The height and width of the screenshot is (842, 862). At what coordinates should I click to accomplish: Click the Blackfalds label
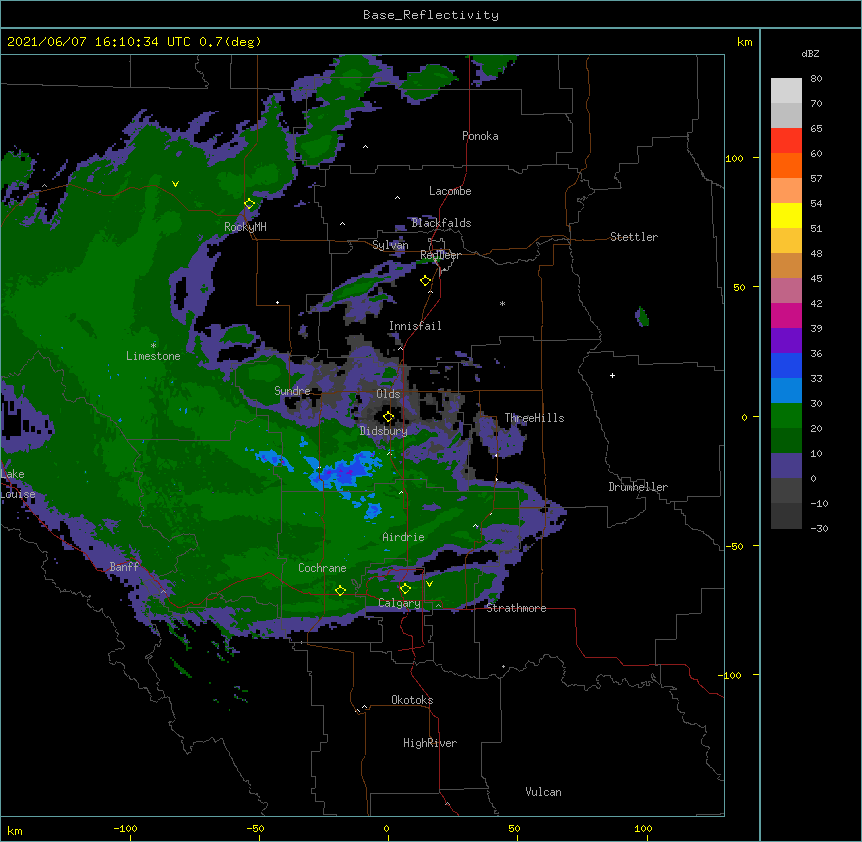click(x=441, y=223)
